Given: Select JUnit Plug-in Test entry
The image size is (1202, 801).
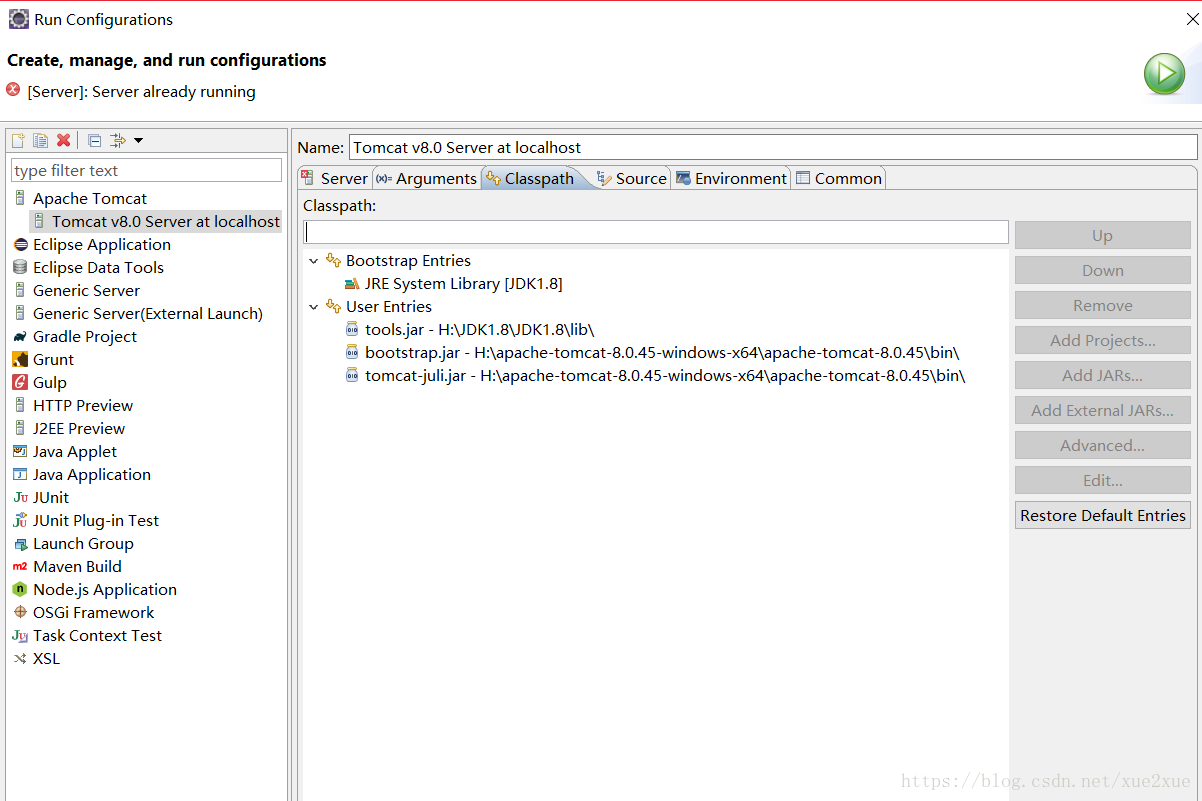Looking at the screenshot, I should [x=96, y=520].
